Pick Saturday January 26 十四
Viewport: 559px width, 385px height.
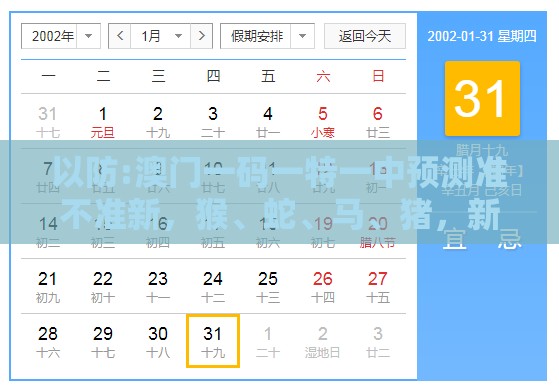(323, 287)
